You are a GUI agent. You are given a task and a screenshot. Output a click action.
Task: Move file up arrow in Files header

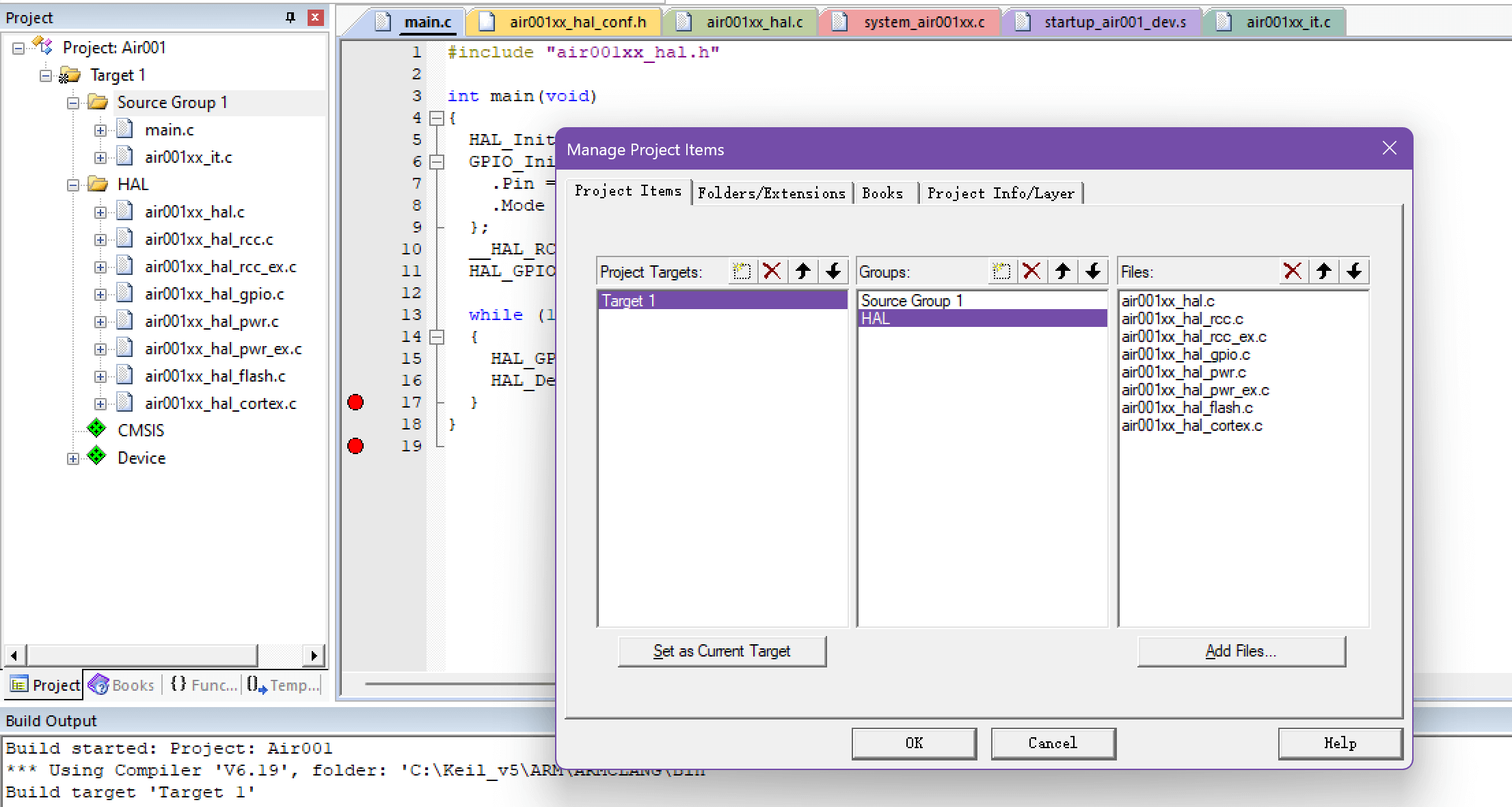pyautogui.click(x=1324, y=272)
